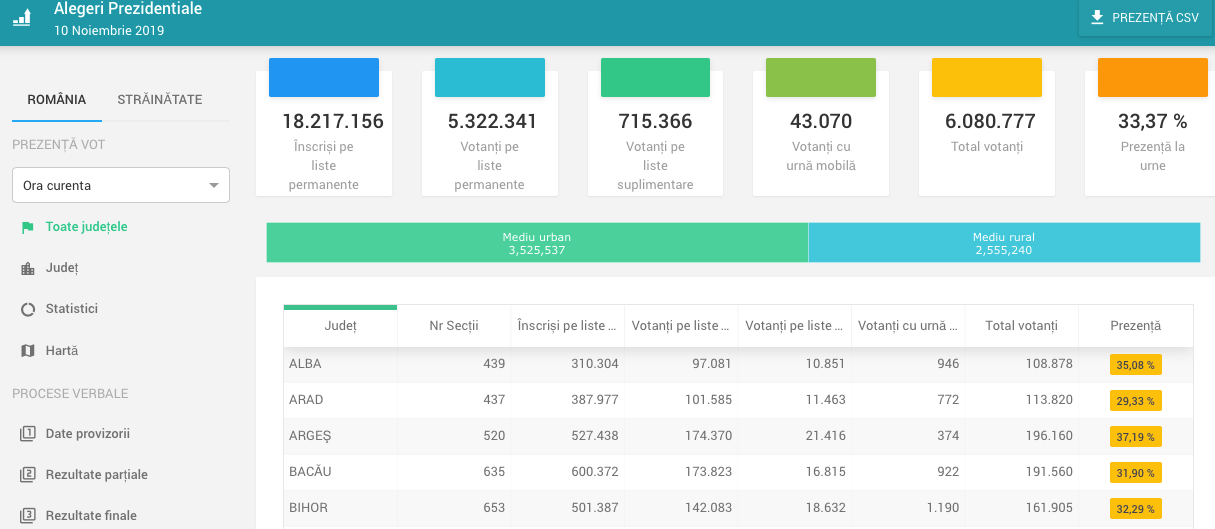Viewport: 1215px width, 529px height.
Task: Sort by the Prezență column header
Action: [1136, 326]
